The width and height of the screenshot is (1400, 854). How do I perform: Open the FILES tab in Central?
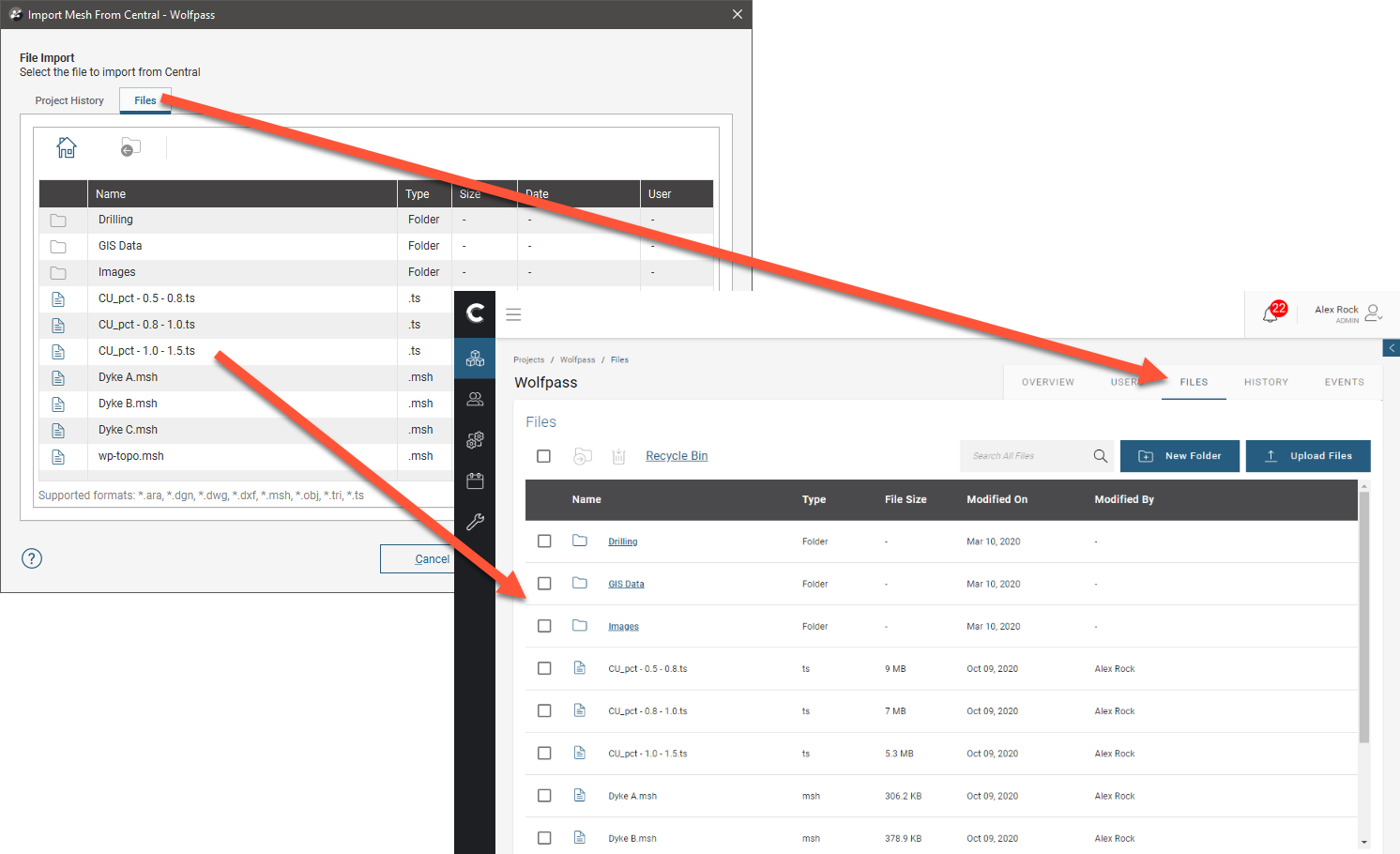click(1194, 382)
